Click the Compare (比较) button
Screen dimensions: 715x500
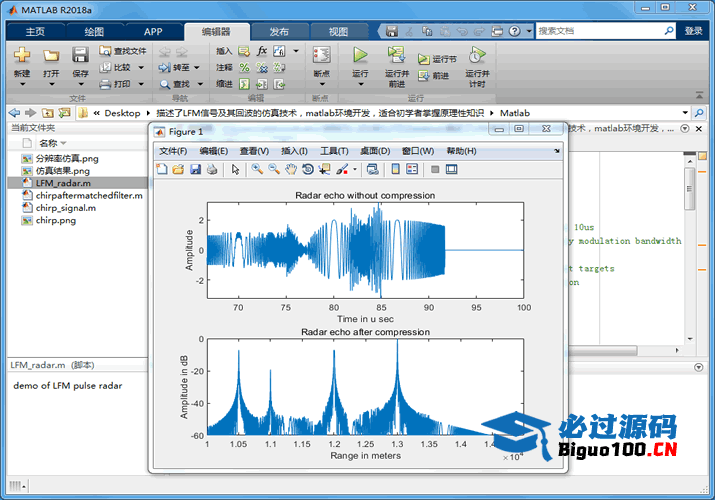[x=116, y=67]
